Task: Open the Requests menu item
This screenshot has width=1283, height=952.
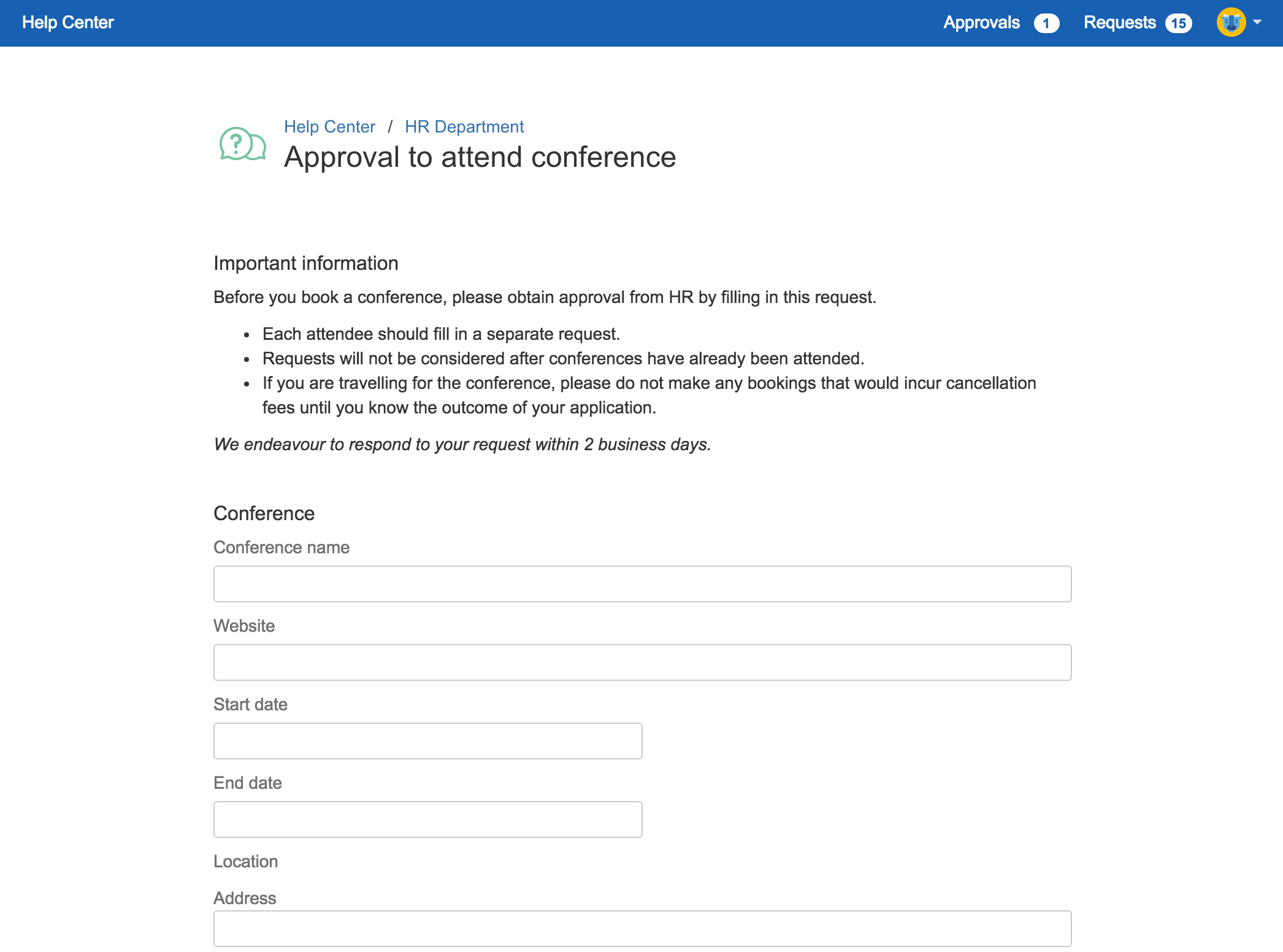Action: pyautogui.click(x=1119, y=23)
